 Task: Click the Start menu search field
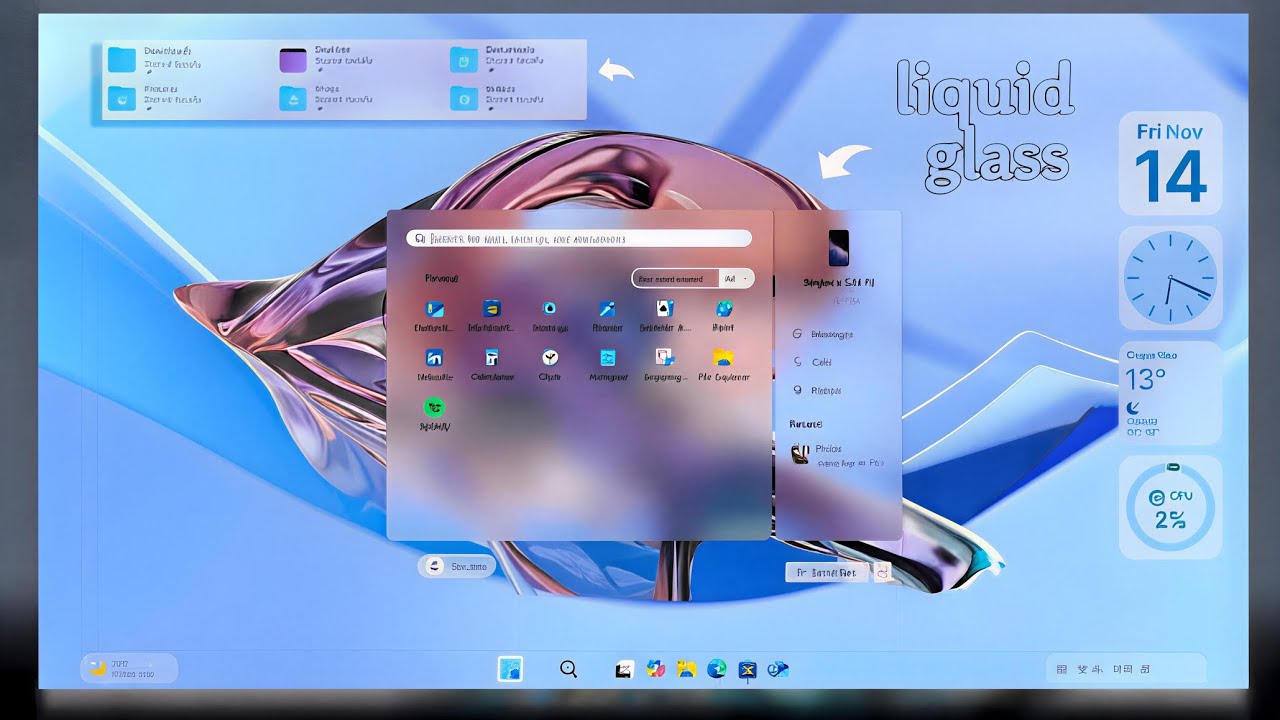(x=579, y=239)
